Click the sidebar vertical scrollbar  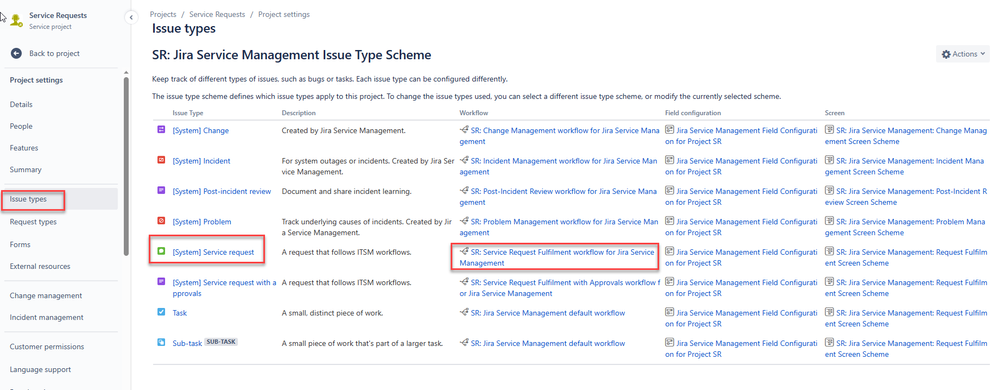(x=126, y=165)
